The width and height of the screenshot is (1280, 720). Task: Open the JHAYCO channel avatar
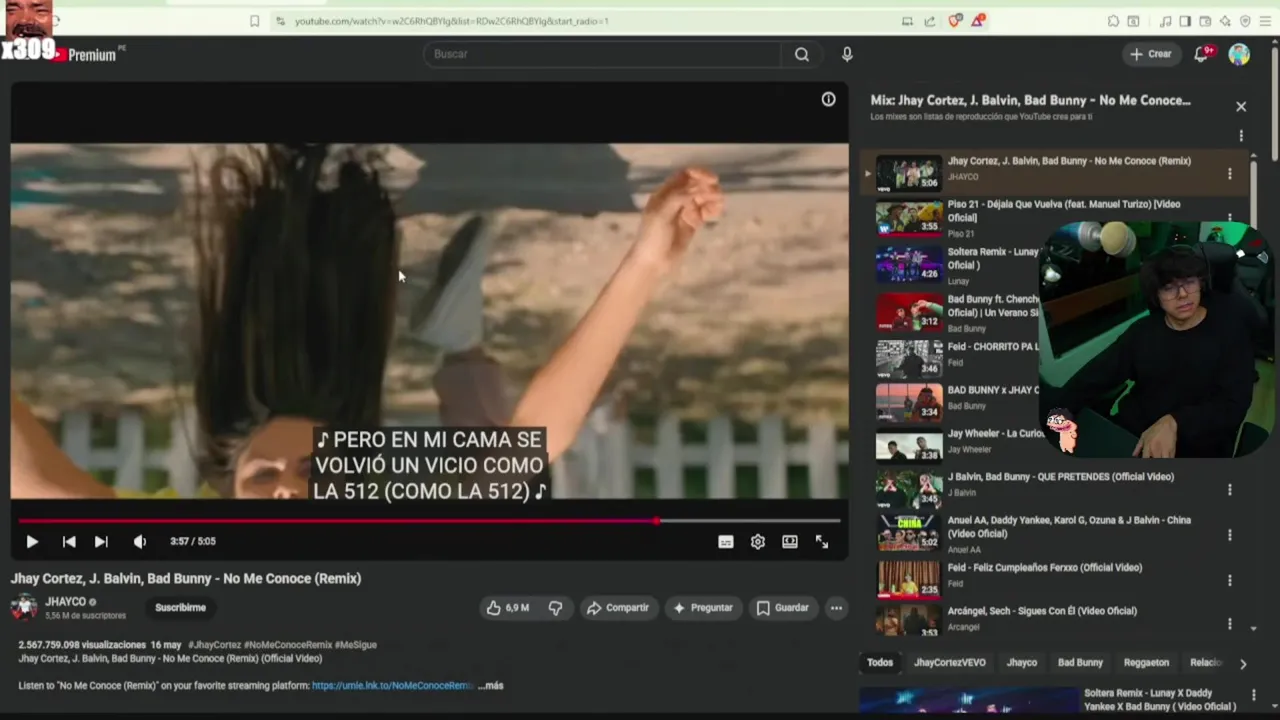24,607
